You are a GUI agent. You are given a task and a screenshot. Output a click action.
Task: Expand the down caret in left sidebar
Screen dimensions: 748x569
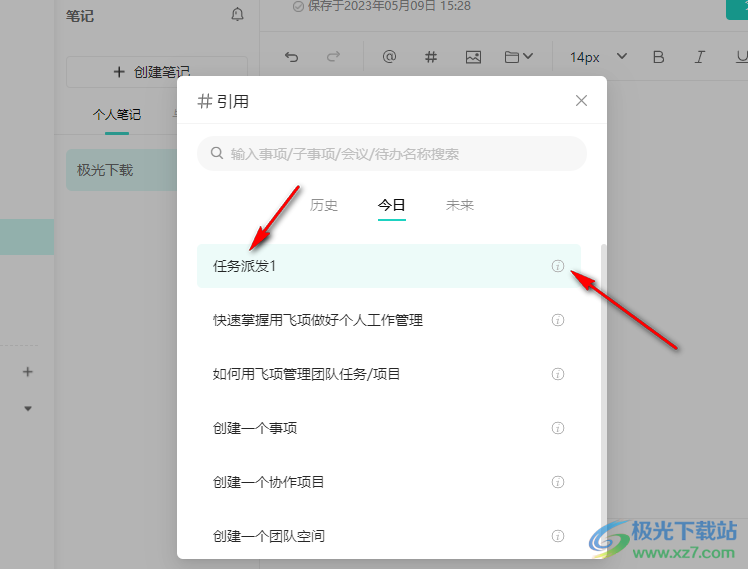coord(28,408)
